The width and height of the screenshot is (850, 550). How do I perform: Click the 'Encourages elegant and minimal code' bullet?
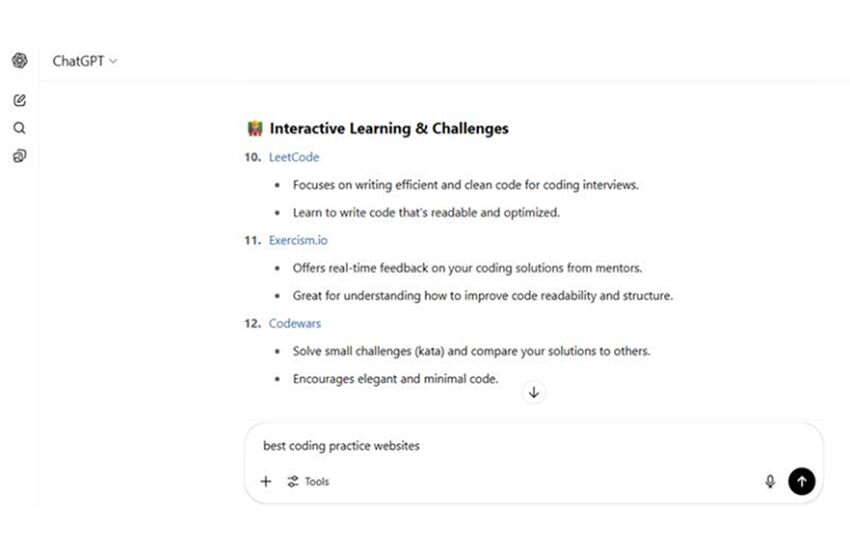pos(395,379)
